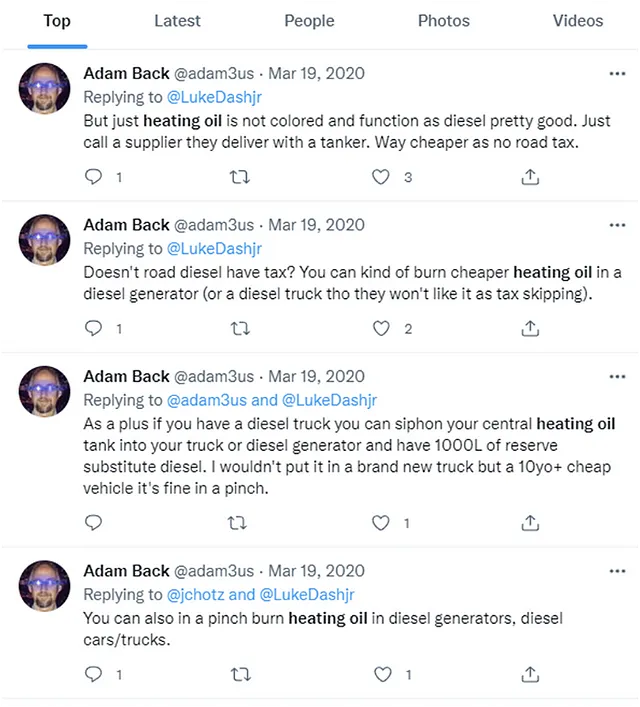Reply to the 'not colored' heating oil tweet

point(93,177)
